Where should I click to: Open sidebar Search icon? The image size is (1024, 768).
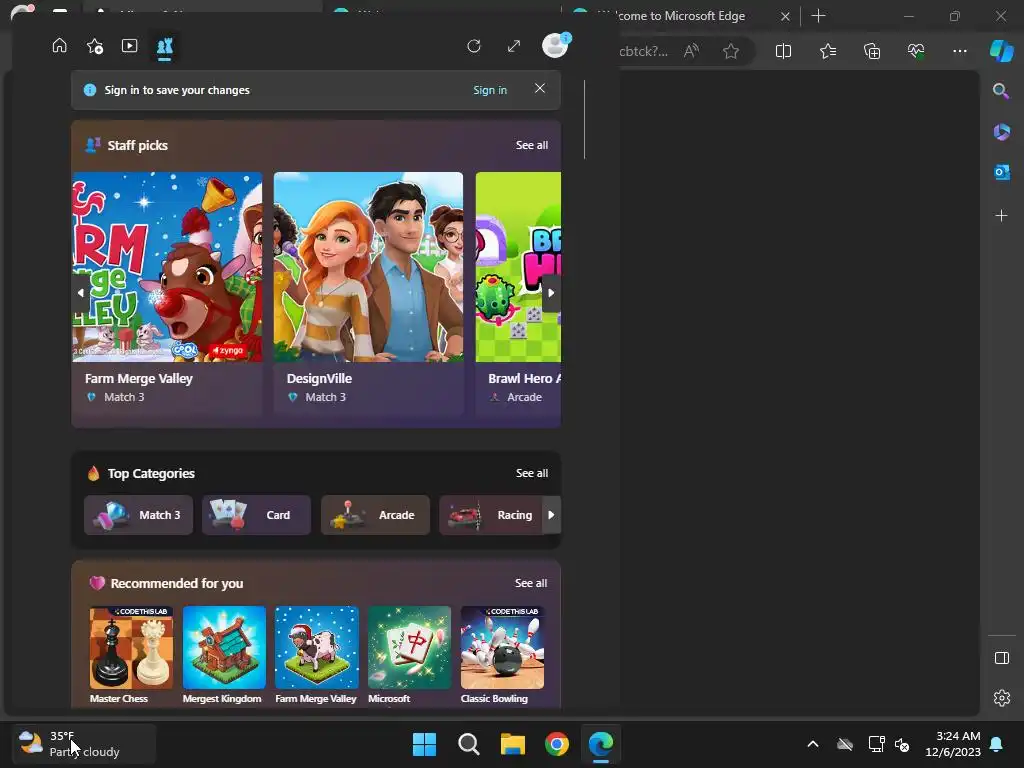[1001, 91]
